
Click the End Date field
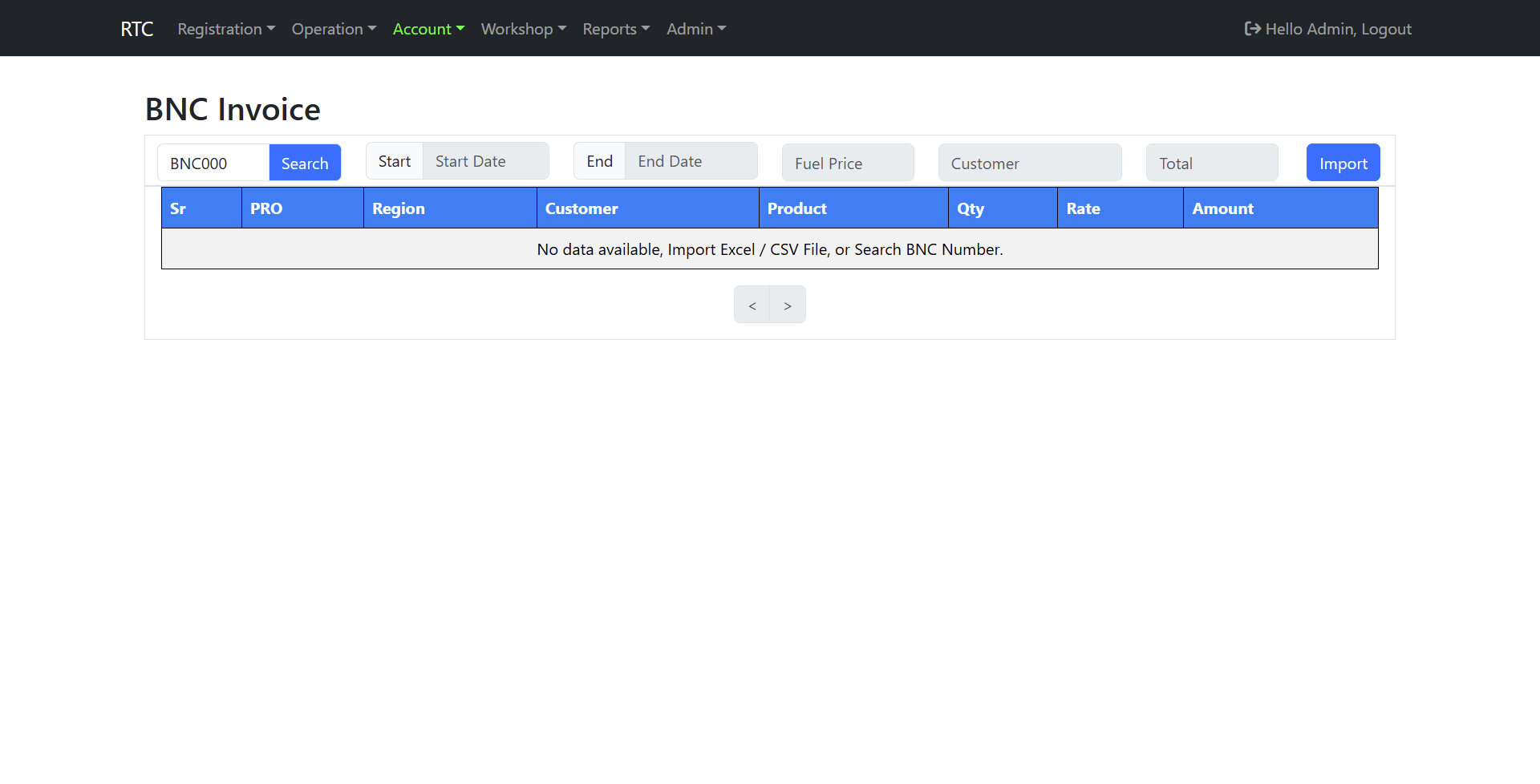pyautogui.click(x=690, y=161)
